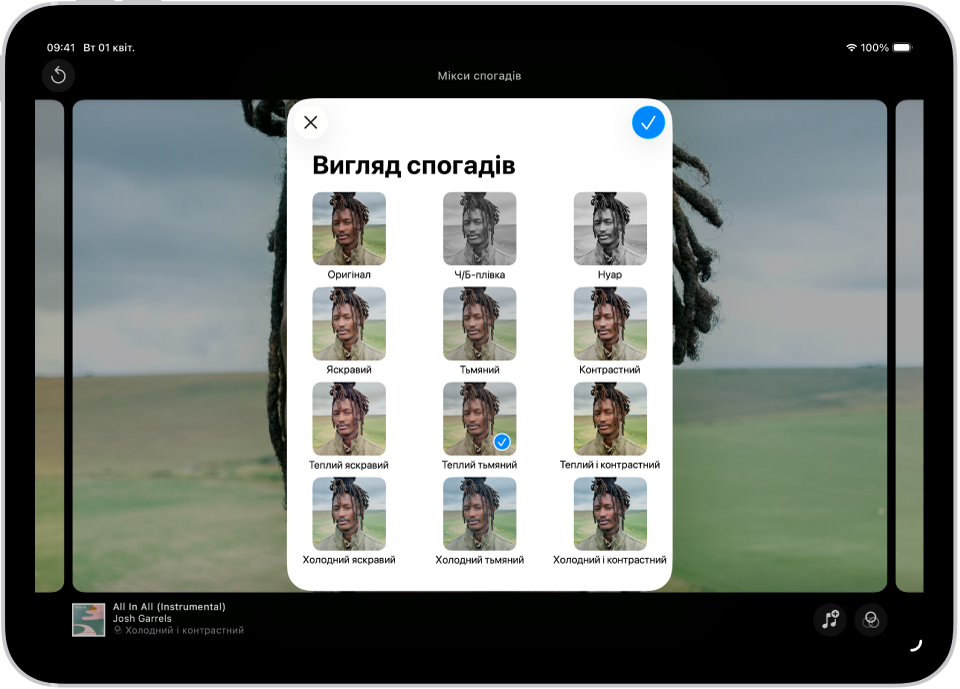Screen dimensions: 960x689
Task: Close the memory looks popup
Action: tap(311, 122)
